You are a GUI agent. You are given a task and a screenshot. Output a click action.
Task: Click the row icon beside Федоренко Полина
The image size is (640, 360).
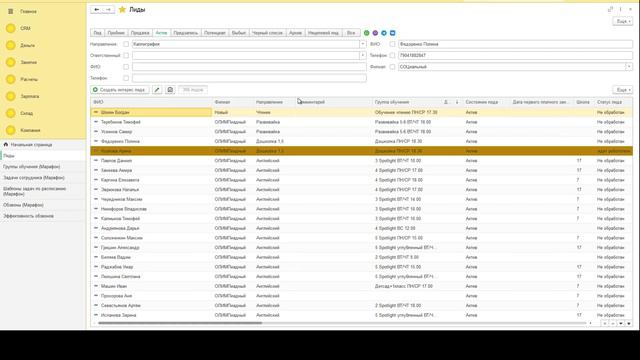coord(96,141)
